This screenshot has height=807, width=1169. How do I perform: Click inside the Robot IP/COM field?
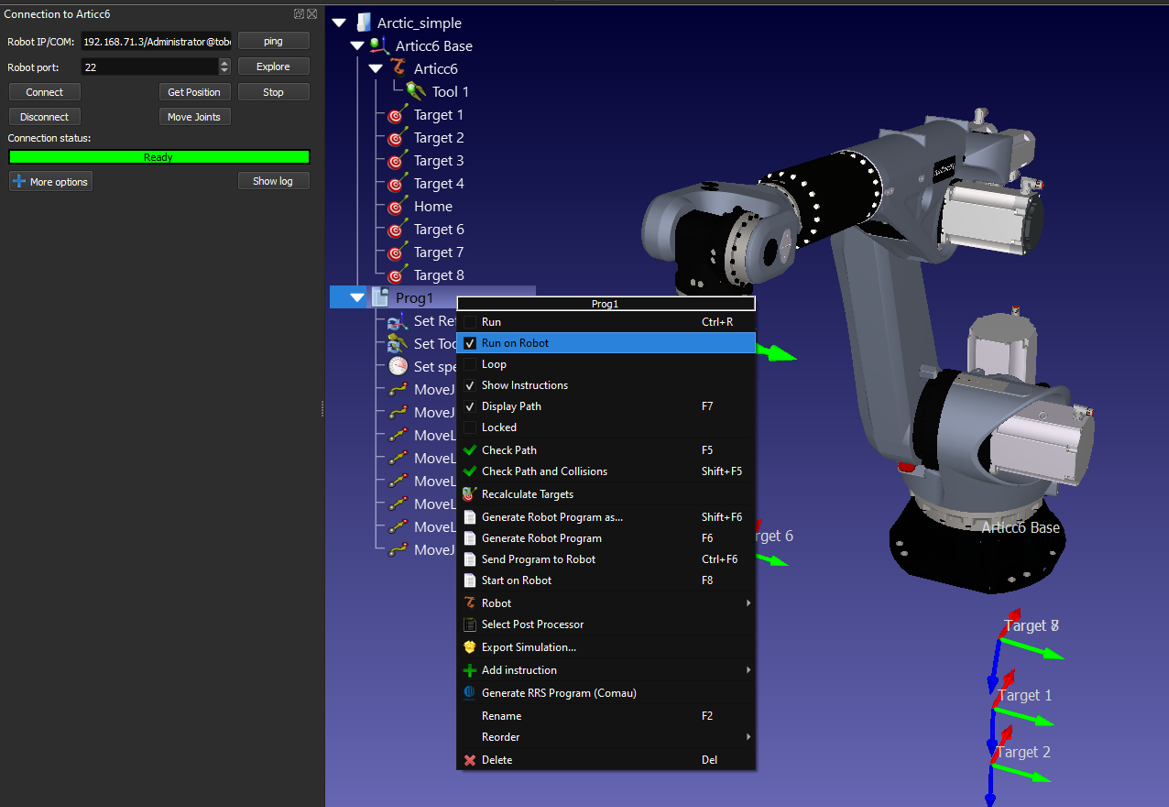click(155, 41)
